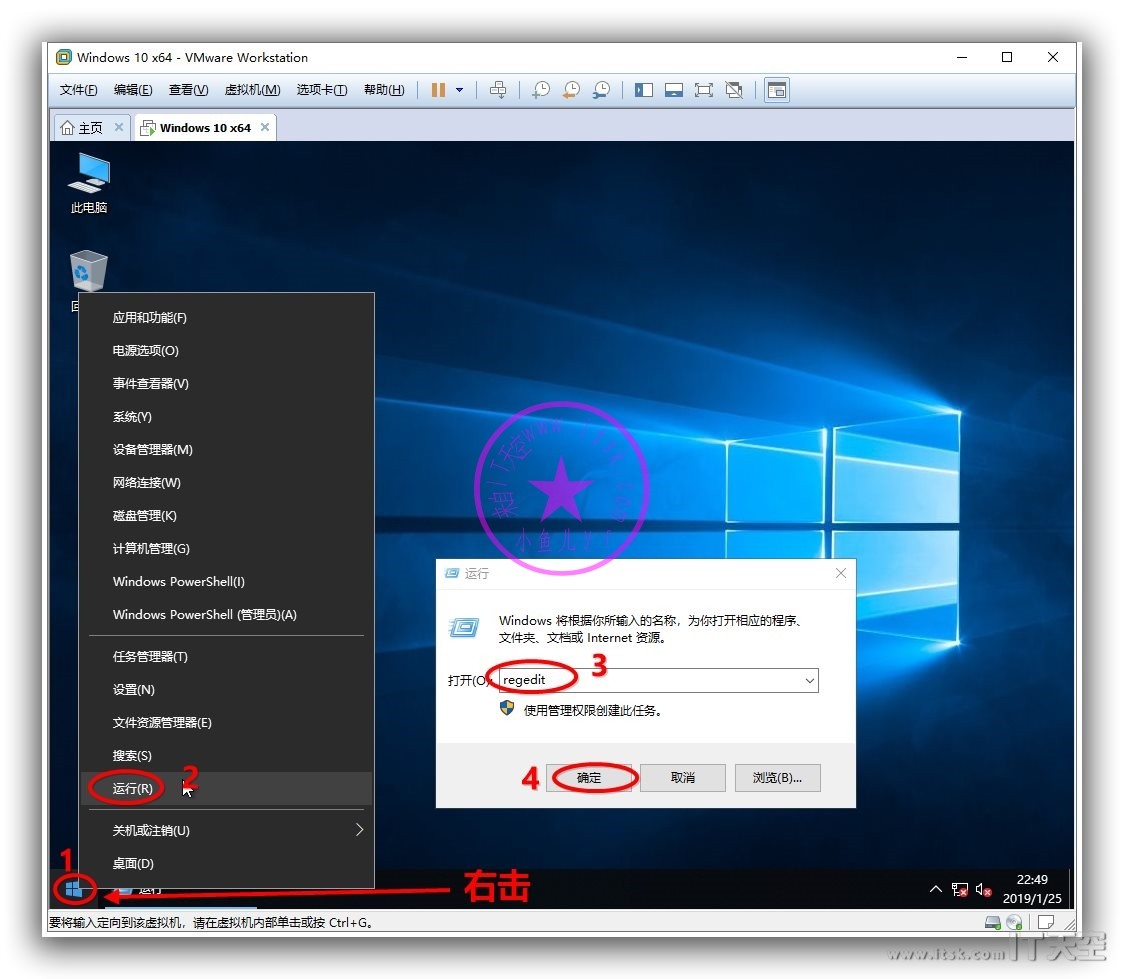The image size is (1124, 979).
Task: Send Ctrl+Alt+Del to the virtual machine
Action: [x=497, y=90]
